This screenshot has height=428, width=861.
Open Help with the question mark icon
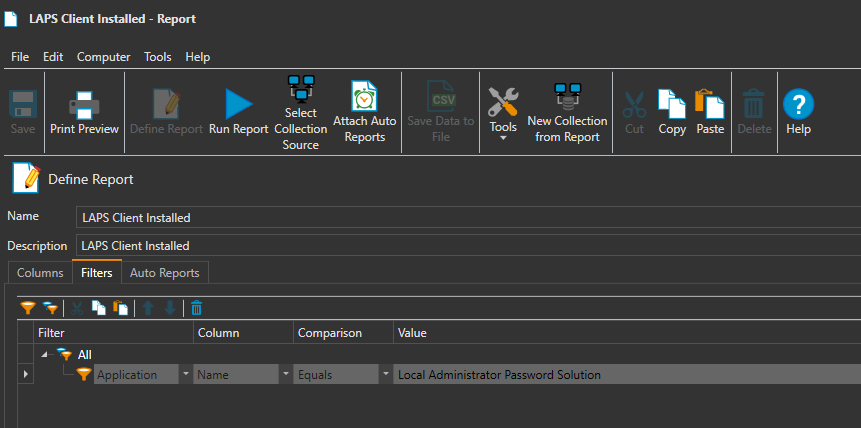[798, 104]
